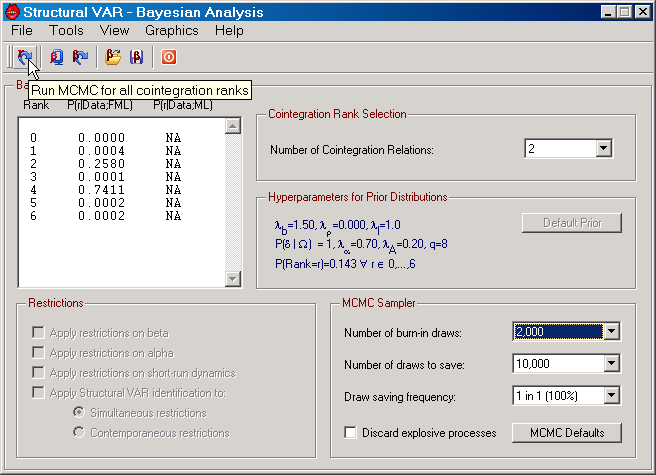Viewport: 656px width, 475px height.
Task: Select rank 2 row with 0.2580
Action: coord(105,164)
